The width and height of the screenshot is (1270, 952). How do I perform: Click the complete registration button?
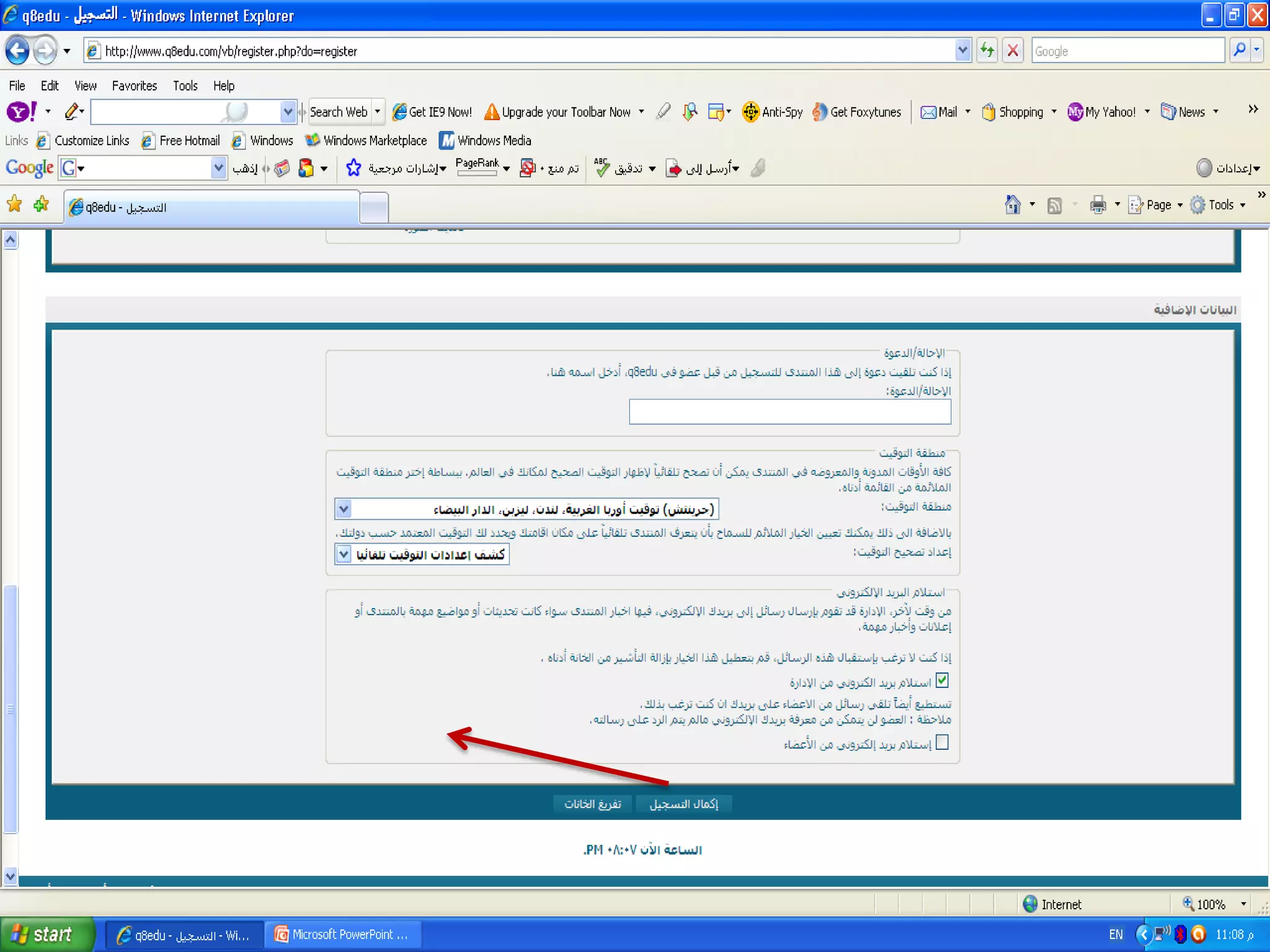tap(683, 804)
